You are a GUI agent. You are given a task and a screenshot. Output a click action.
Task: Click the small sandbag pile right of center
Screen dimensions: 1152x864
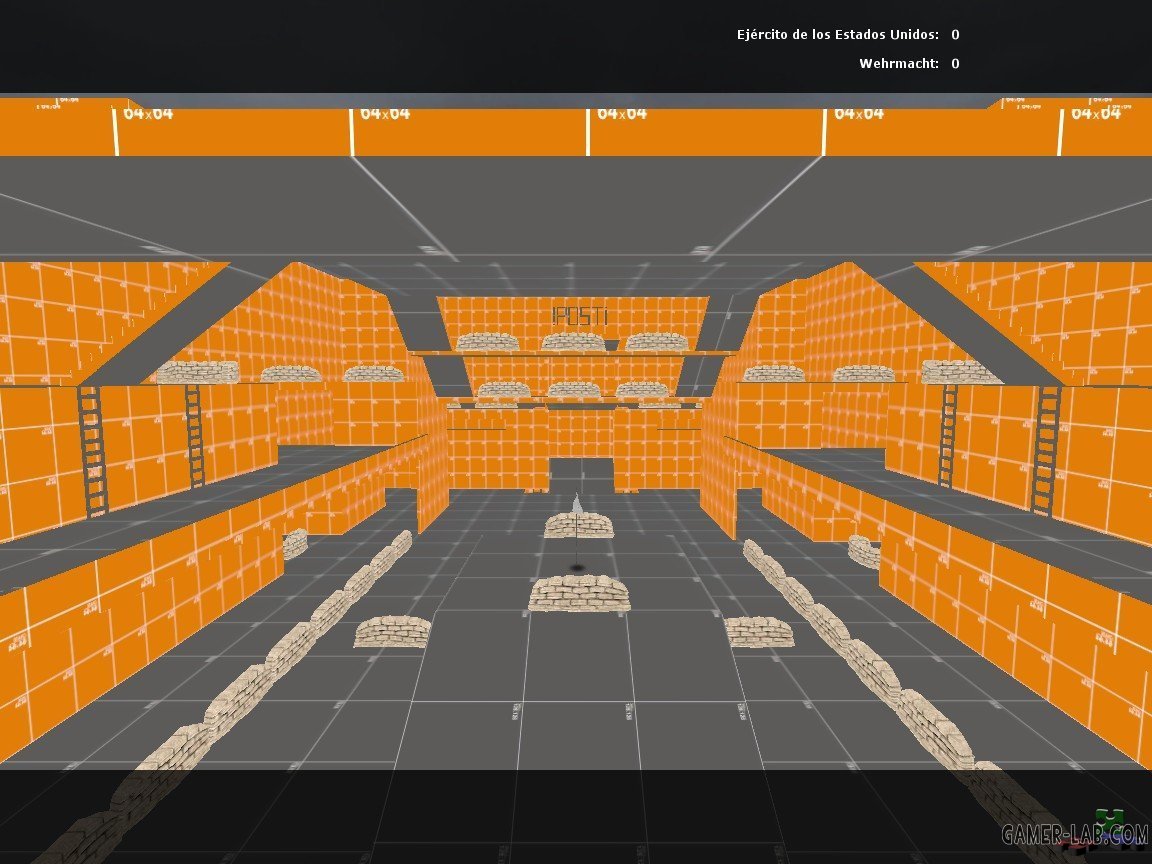(x=759, y=631)
